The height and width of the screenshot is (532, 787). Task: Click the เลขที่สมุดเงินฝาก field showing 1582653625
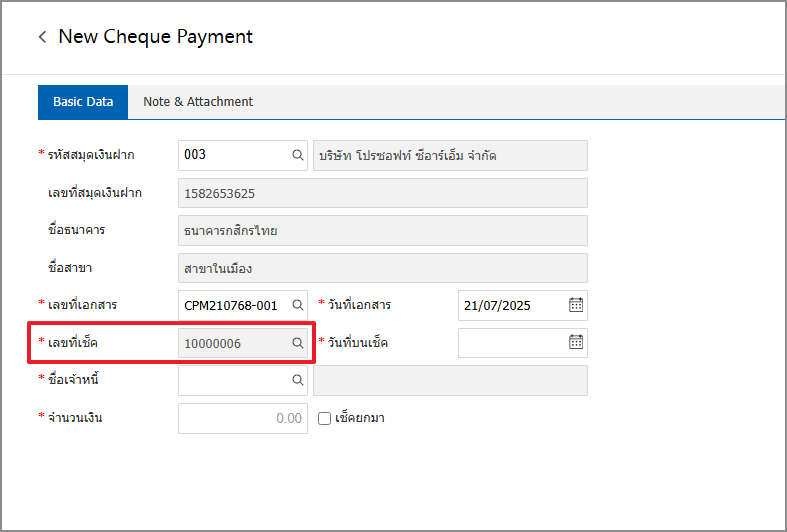click(x=382, y=193)
